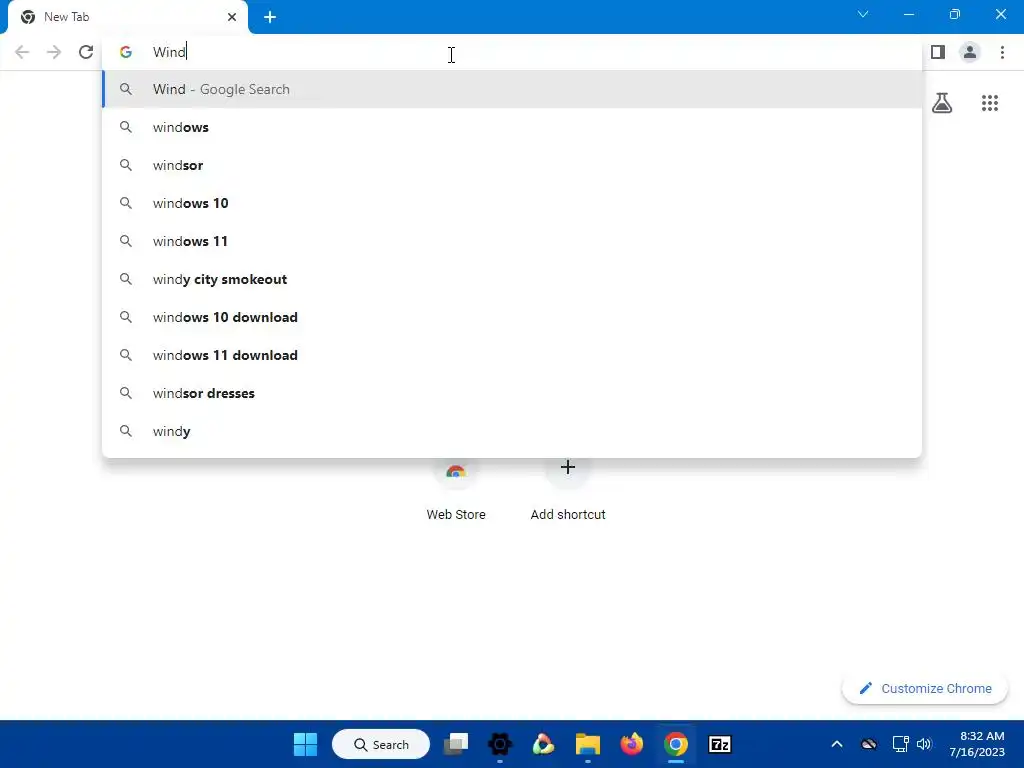The height and width of the screenshot is (768, 1024).
Task: Open the network tray icon
Action: tap(900, 744)
